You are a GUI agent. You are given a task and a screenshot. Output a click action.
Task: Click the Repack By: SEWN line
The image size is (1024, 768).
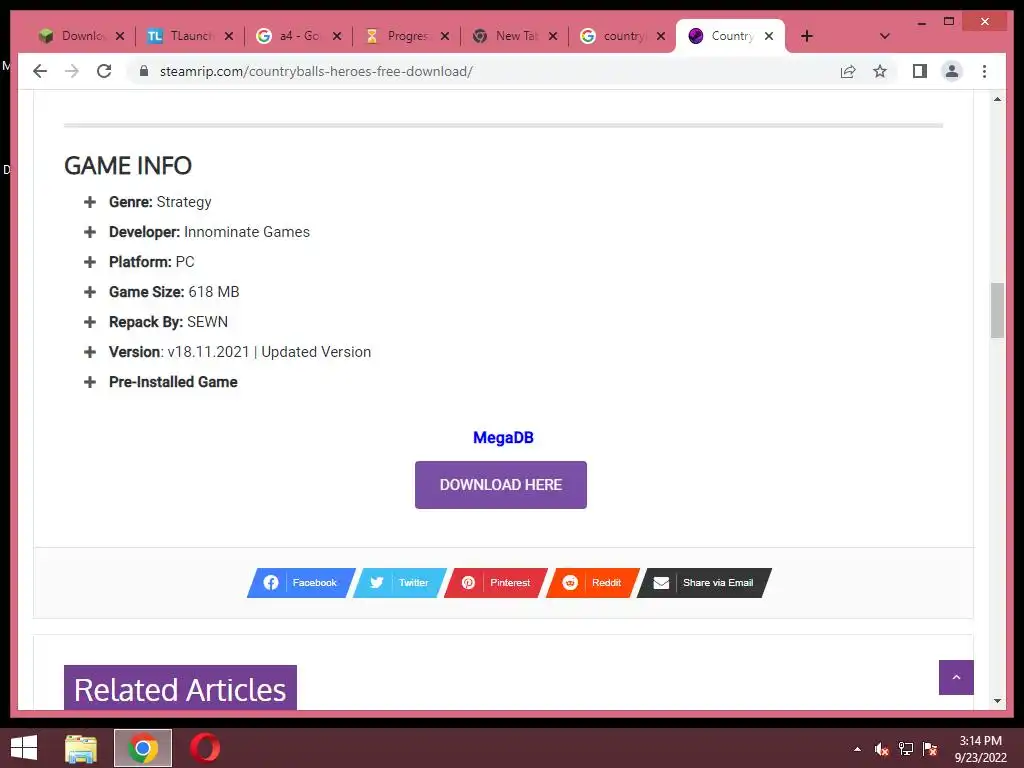tap(168, 322)
